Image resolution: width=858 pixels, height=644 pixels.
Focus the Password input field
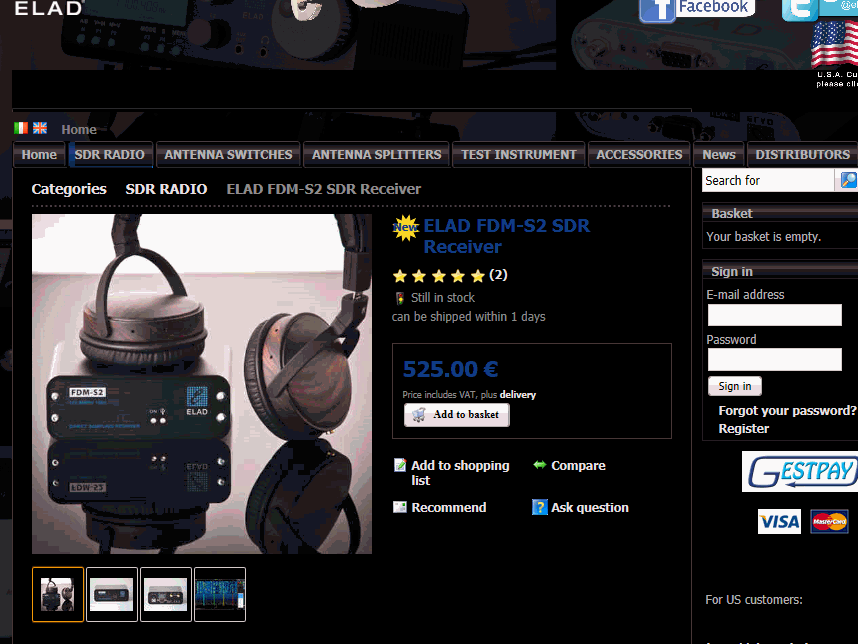774,359
